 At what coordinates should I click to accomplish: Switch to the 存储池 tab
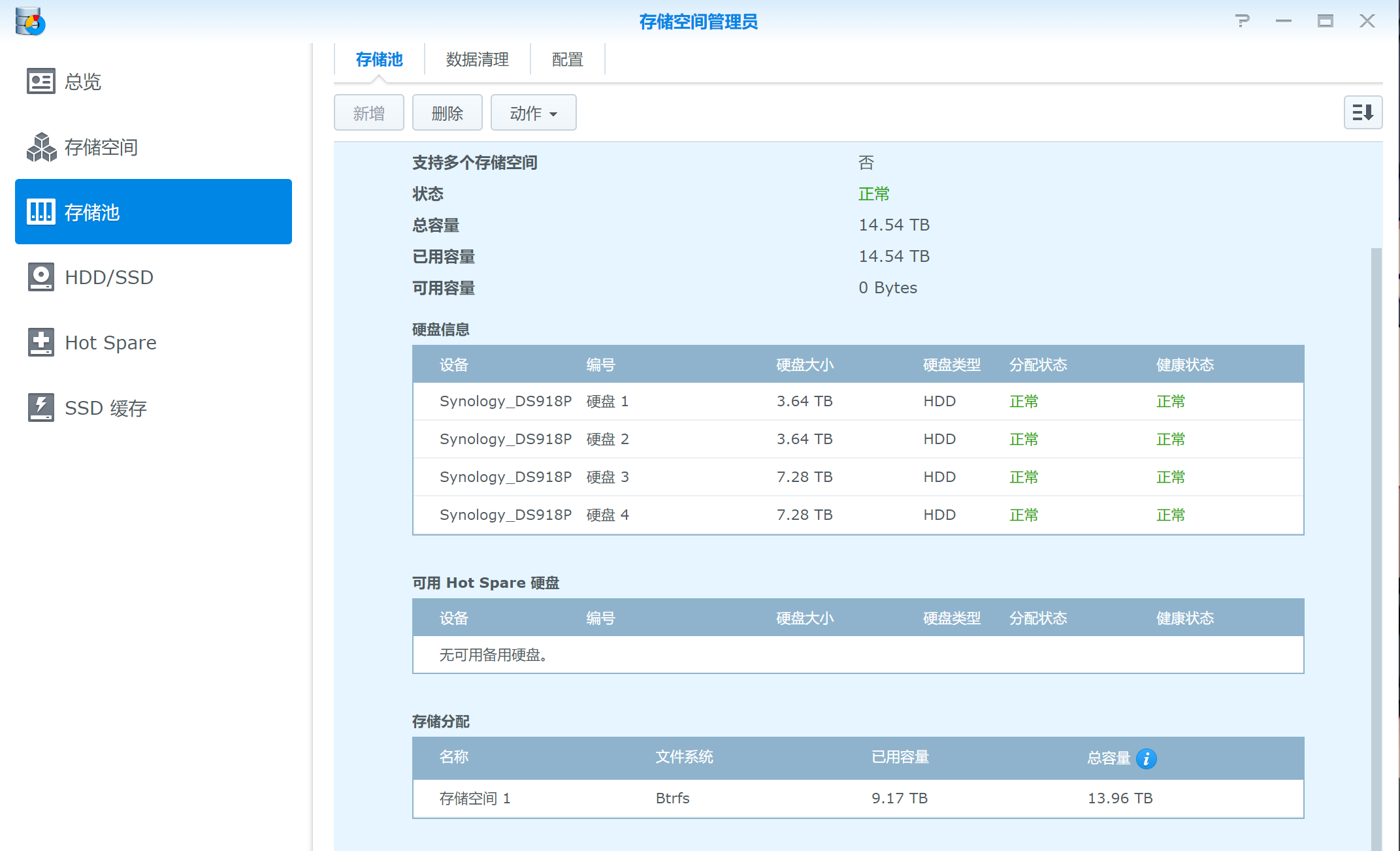tap(379, 59)
